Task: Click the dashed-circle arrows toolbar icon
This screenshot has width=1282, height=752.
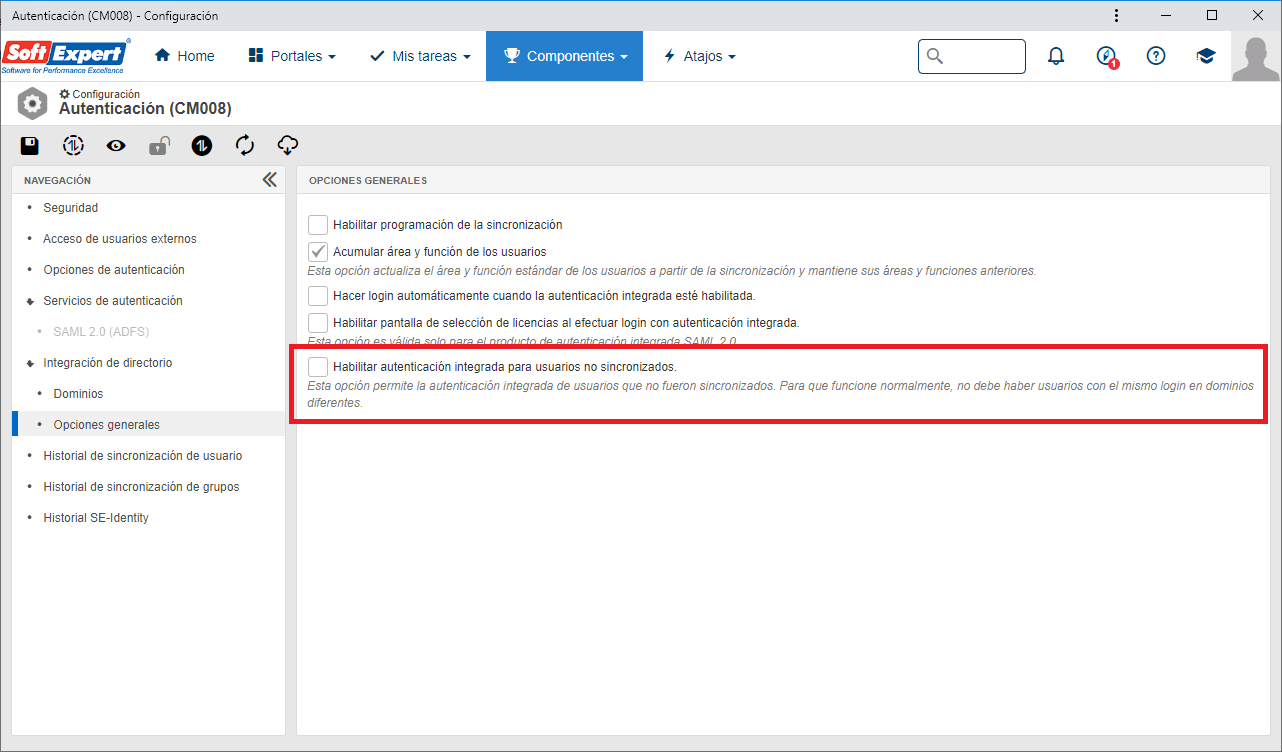Action: [73, 146]
